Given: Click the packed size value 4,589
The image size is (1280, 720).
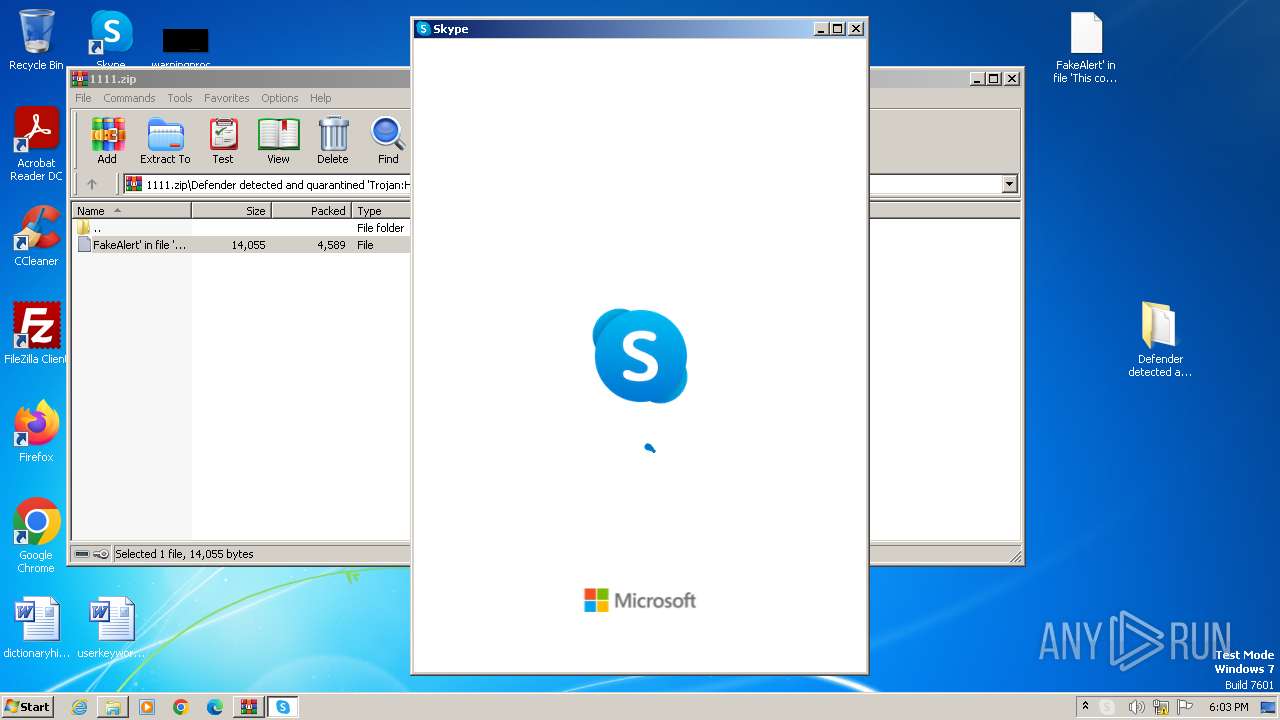Looking at the screenshot, I should 330,245.
